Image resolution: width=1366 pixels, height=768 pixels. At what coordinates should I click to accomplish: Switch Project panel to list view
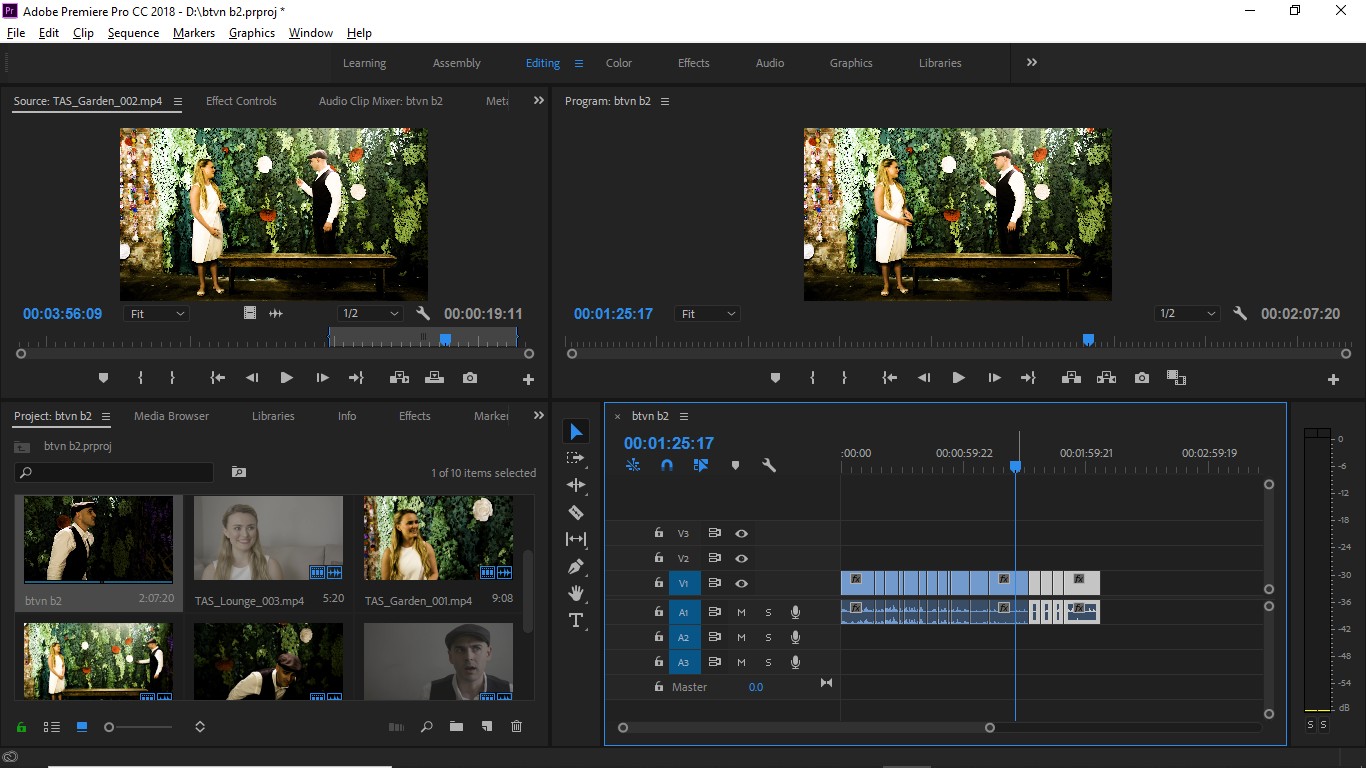(52, 727)
